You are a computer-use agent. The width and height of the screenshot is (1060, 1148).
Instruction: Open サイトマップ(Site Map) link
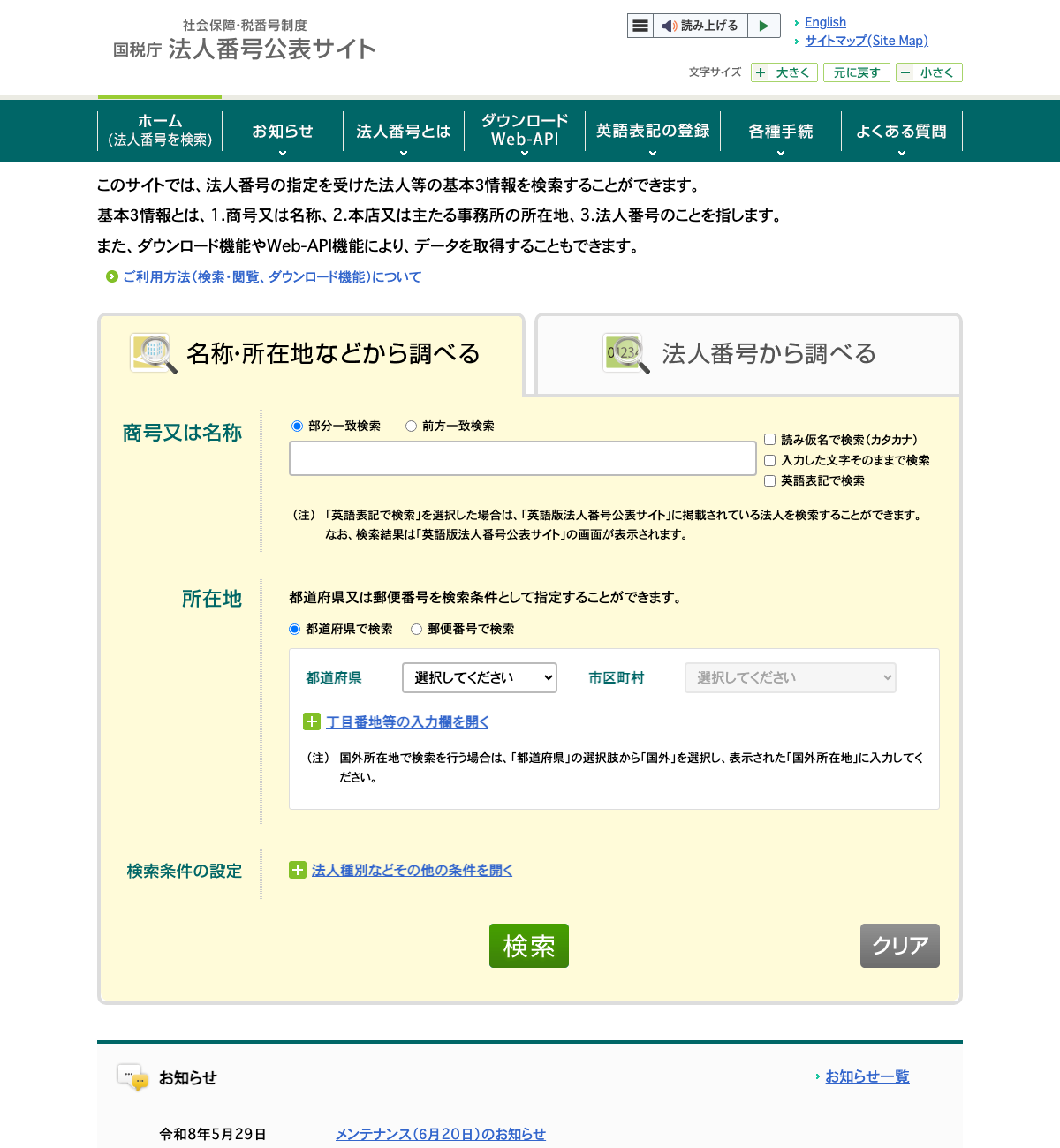click(x=867, y=41)
